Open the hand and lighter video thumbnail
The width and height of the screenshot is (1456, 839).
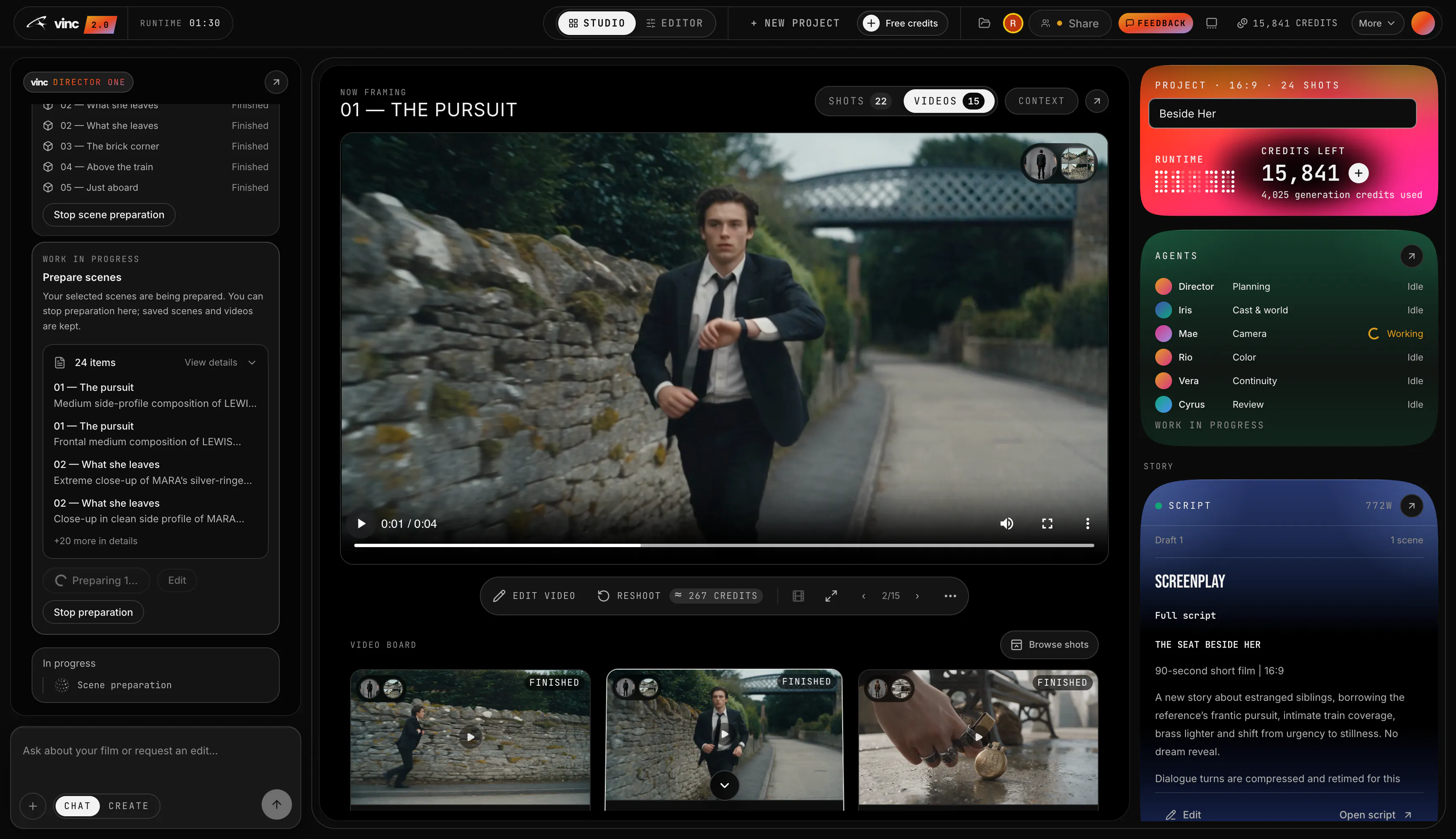(x=978, y=737)
